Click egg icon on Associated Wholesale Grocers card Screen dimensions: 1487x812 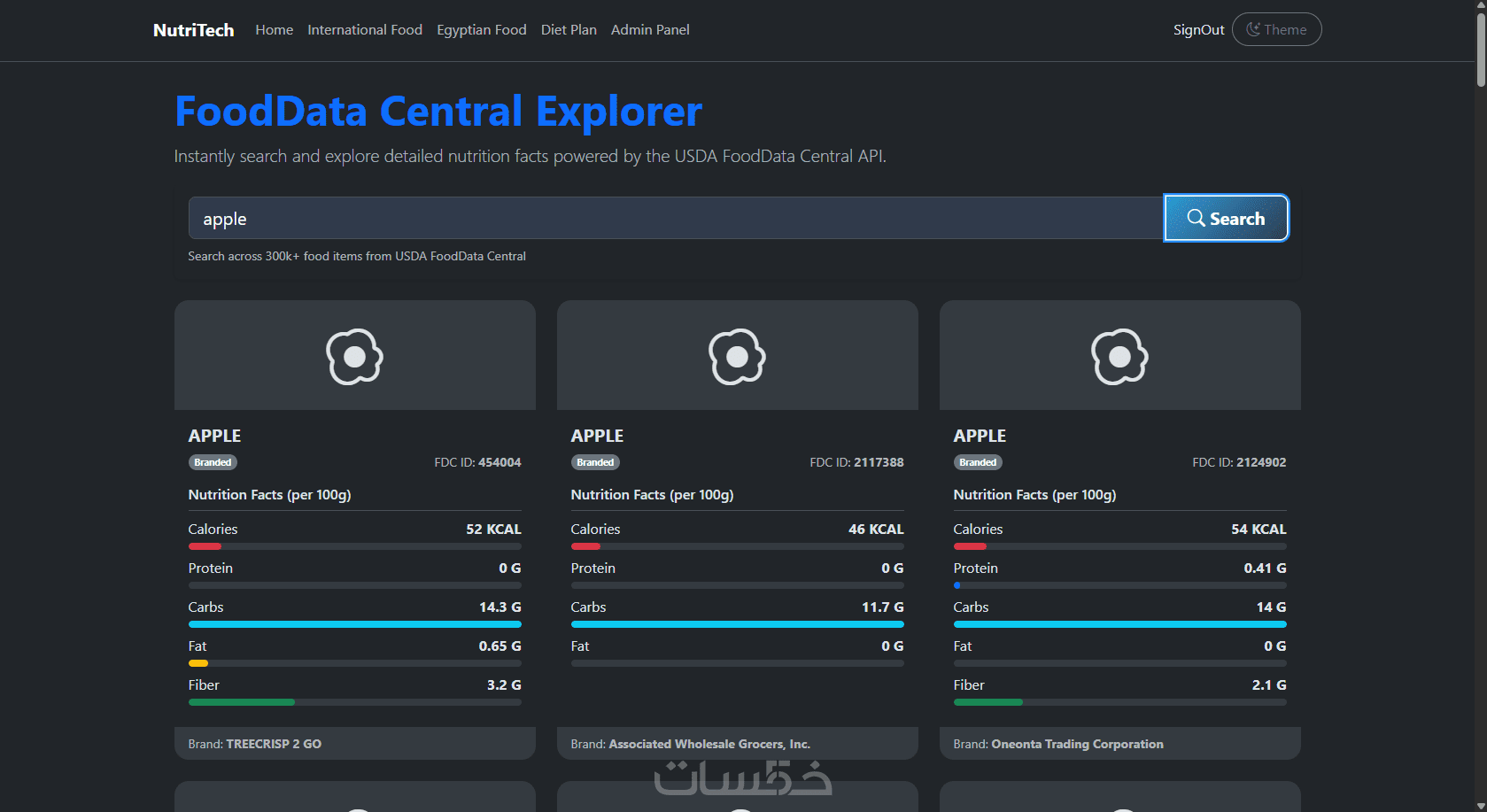[737, 356]
